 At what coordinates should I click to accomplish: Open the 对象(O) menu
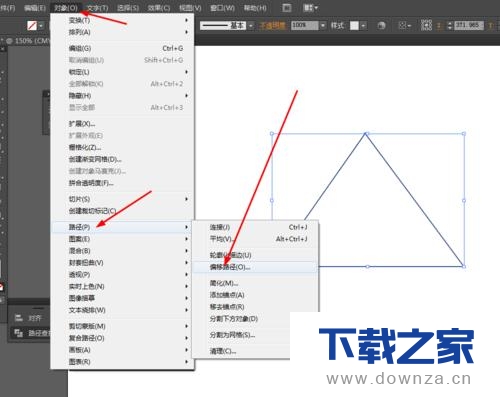point(66,8)
